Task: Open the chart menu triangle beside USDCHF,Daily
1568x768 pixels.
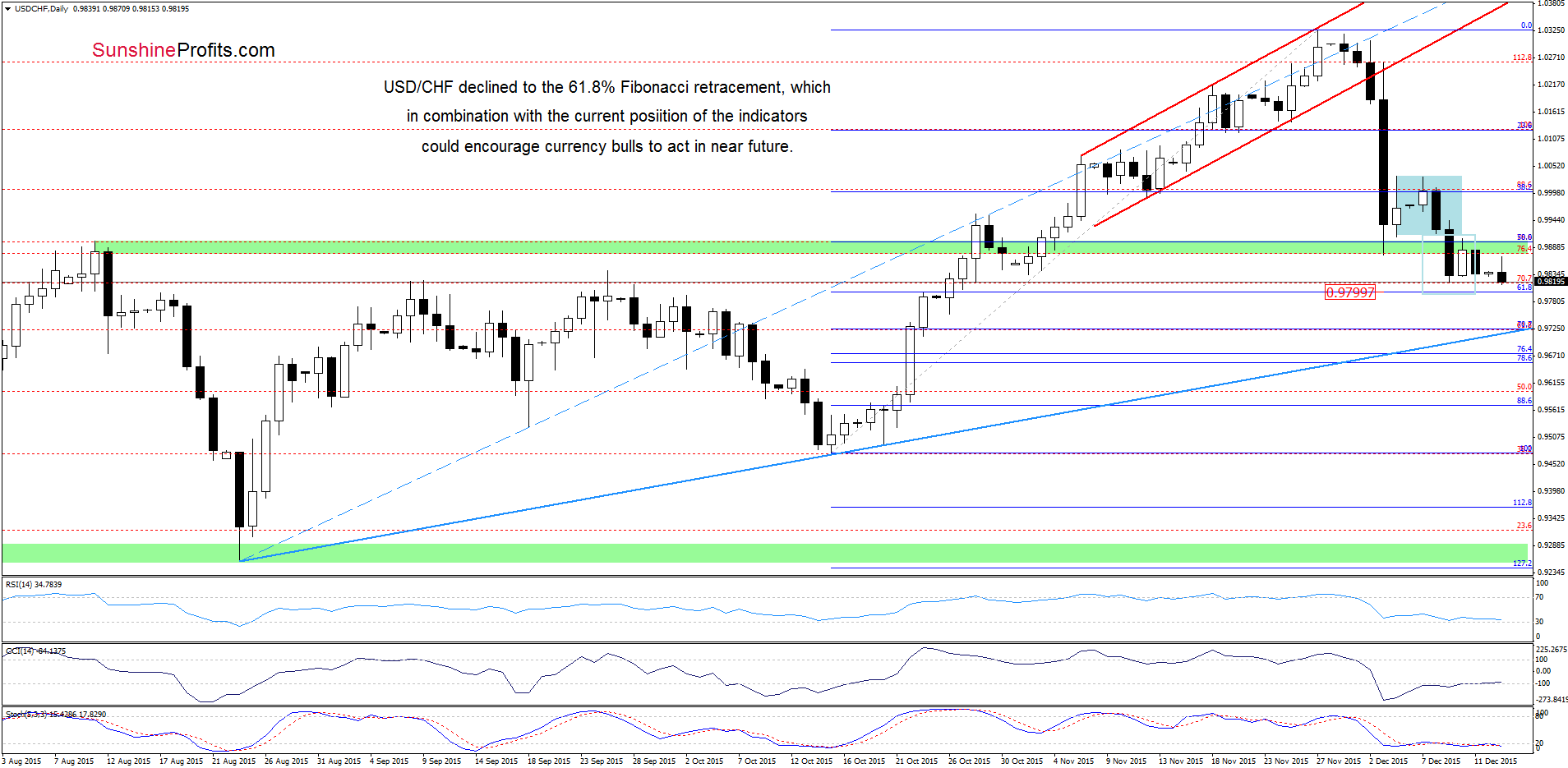Action: (x=7, y=8)
